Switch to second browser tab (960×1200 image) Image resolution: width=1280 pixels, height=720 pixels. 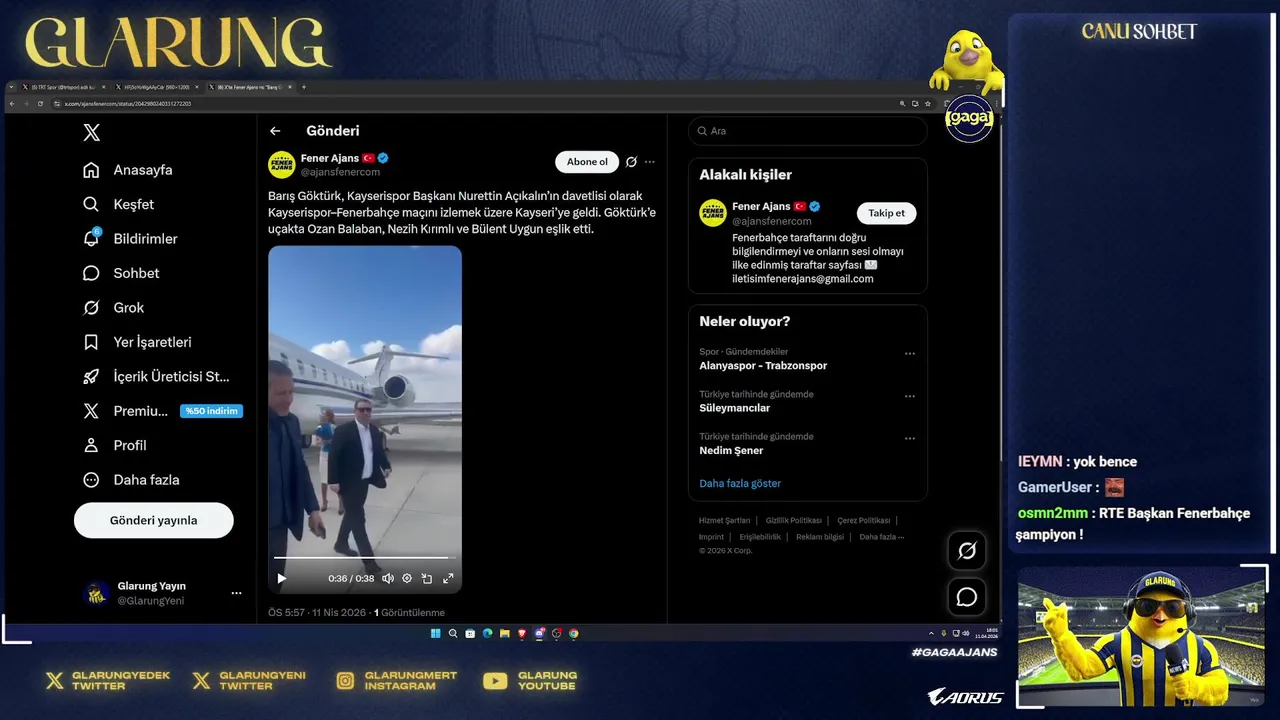(x=156, y=87)
